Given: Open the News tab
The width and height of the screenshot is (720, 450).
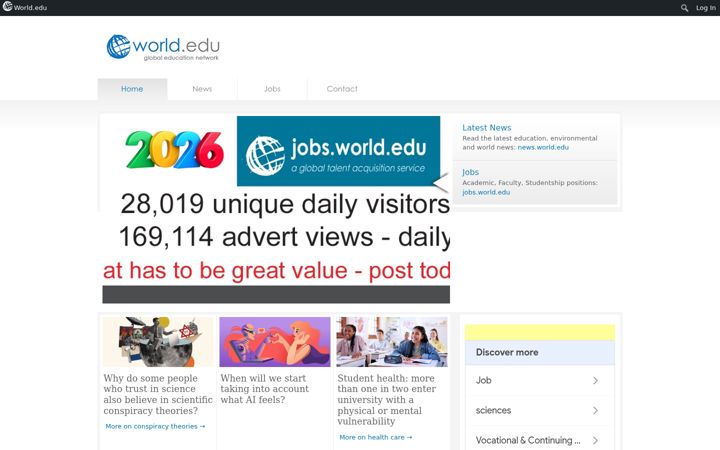Looking at the screenshot, I should 202,89.
